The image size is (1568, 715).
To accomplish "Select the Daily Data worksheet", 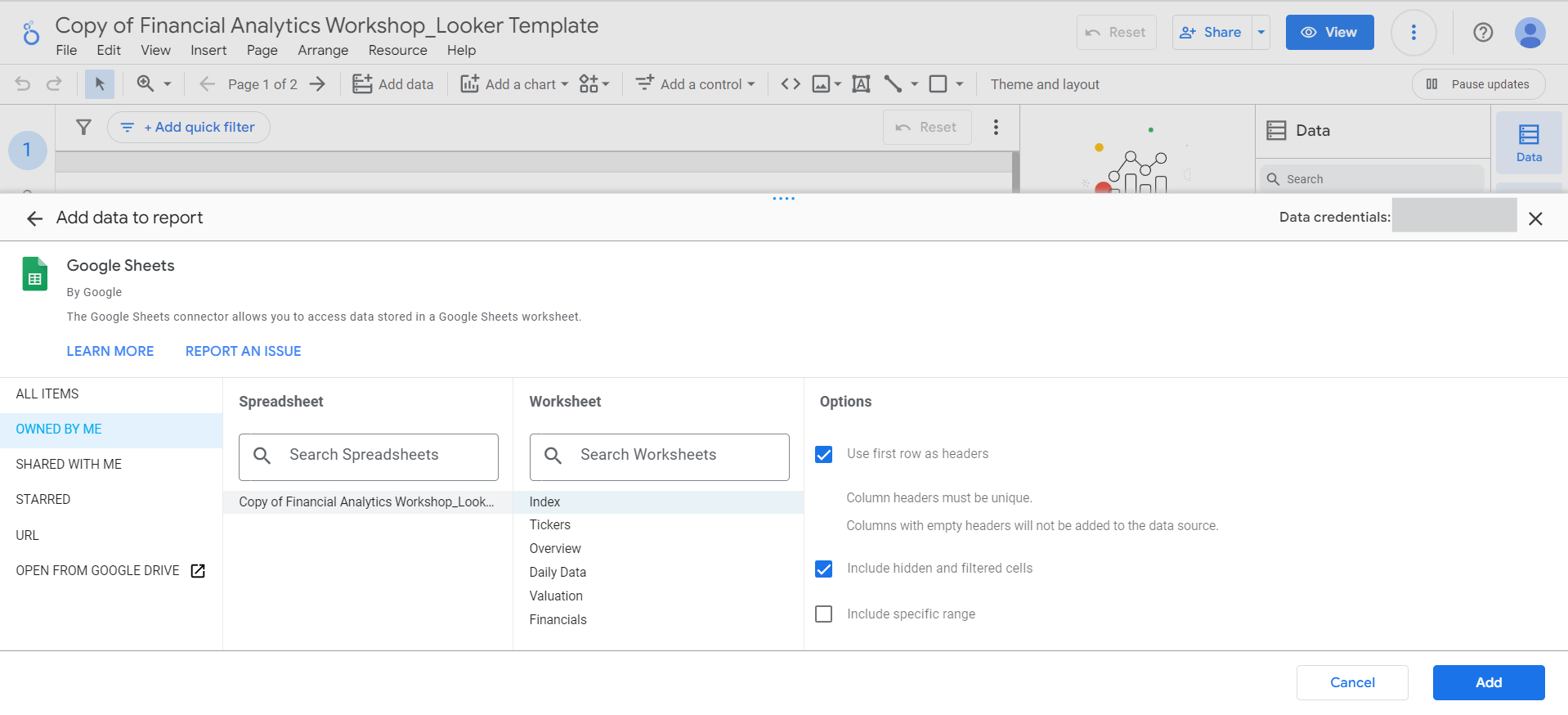I will [658, 573].
